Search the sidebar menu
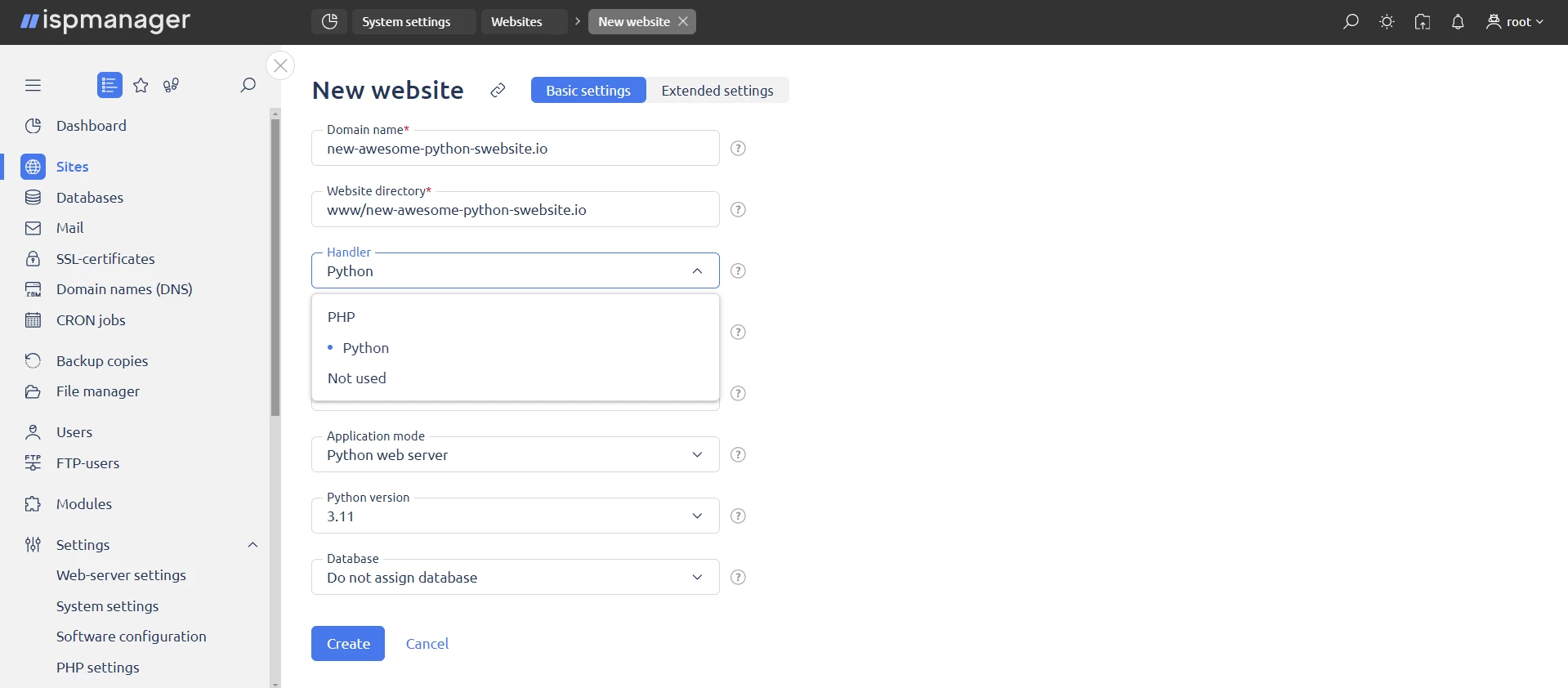This screenshot has width=1568, height=688. [x=248, y=85]
